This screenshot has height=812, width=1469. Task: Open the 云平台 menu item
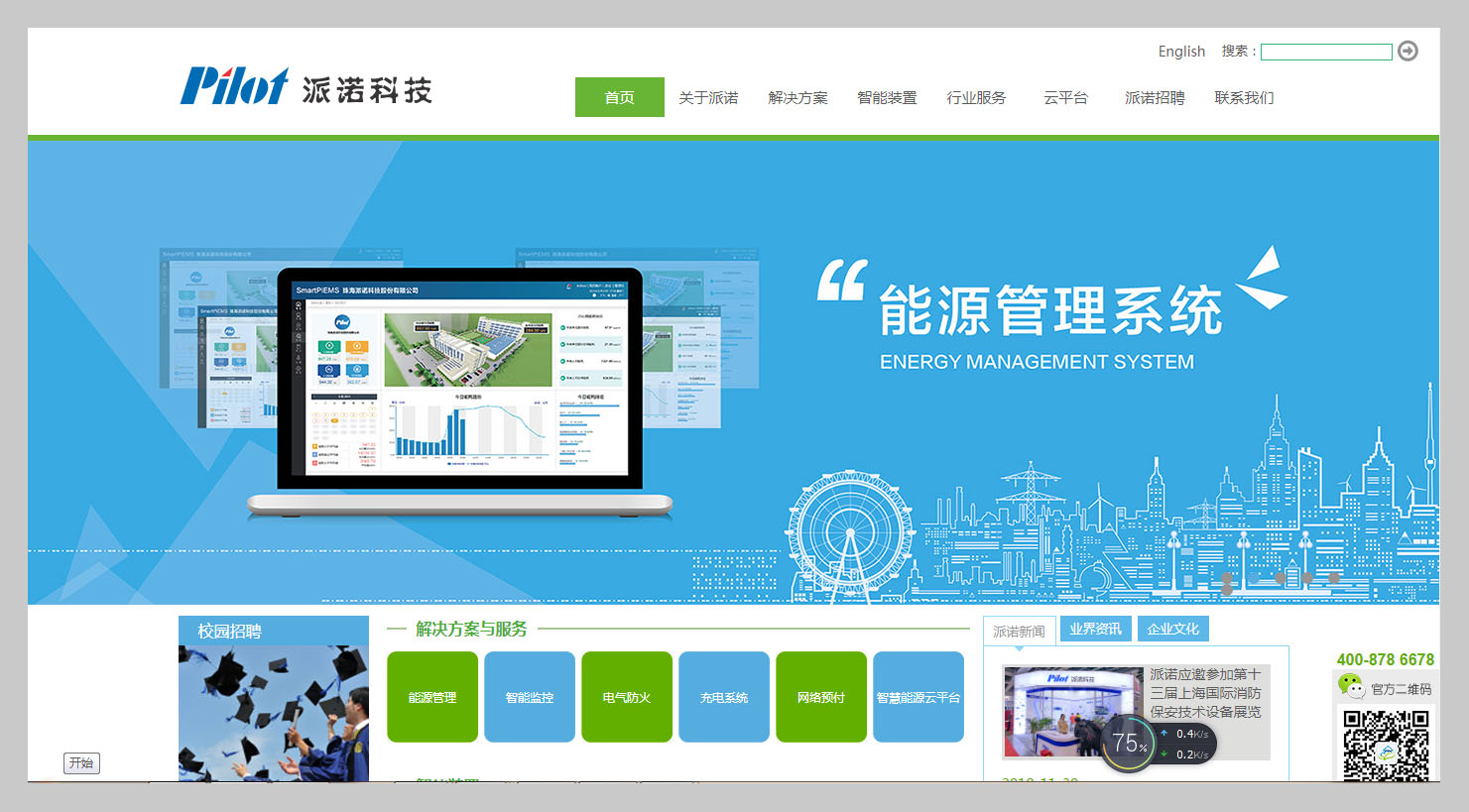(1065, 97)
